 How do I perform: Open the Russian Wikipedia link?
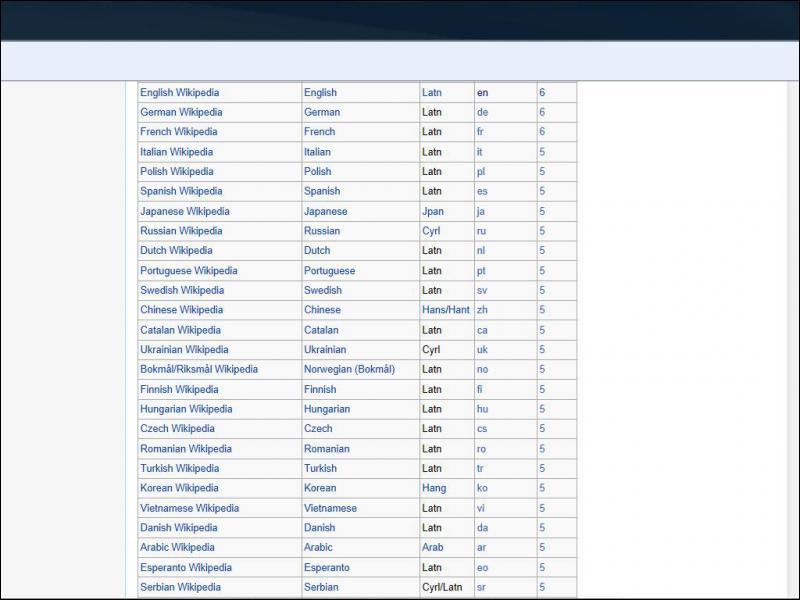pyautogui.click(x=181, y=231)
